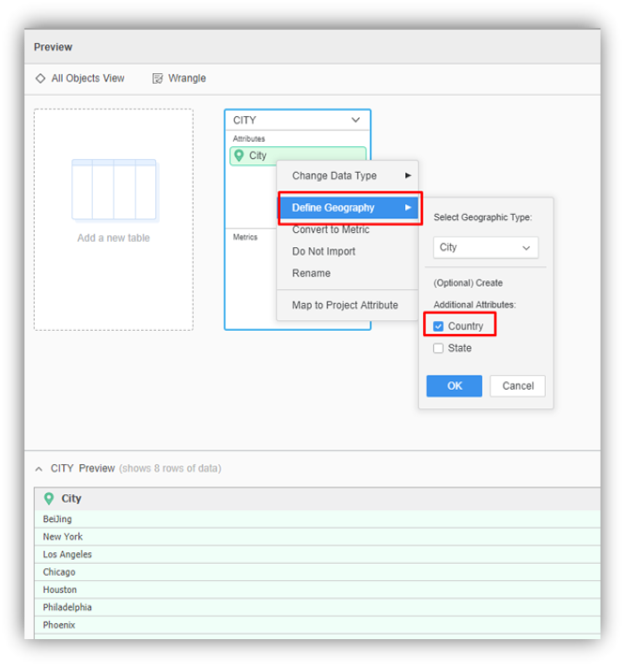This screenshot has width=624, height=666.
Task: Check the State checkbox
Action: tap(438, 348)
